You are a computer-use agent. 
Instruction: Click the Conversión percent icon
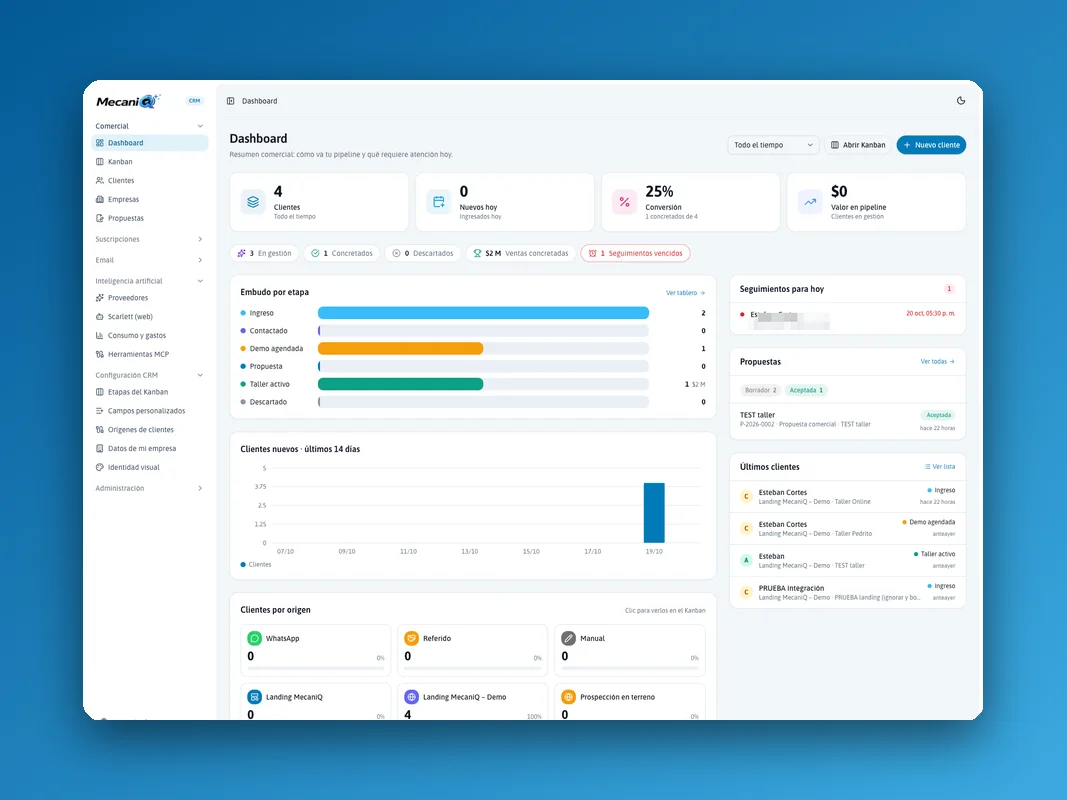[x=624, y=202]
